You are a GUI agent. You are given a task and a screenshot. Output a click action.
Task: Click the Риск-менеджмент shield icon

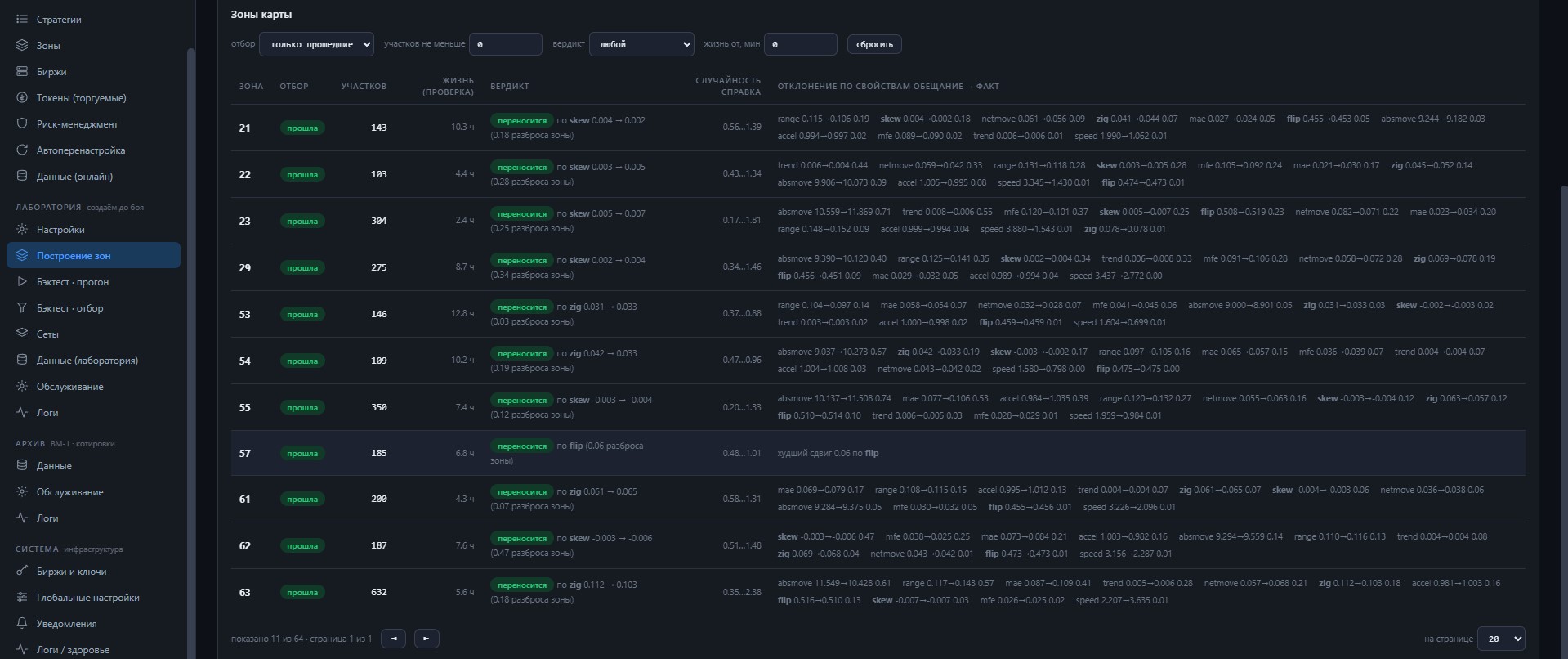point(22,123)
